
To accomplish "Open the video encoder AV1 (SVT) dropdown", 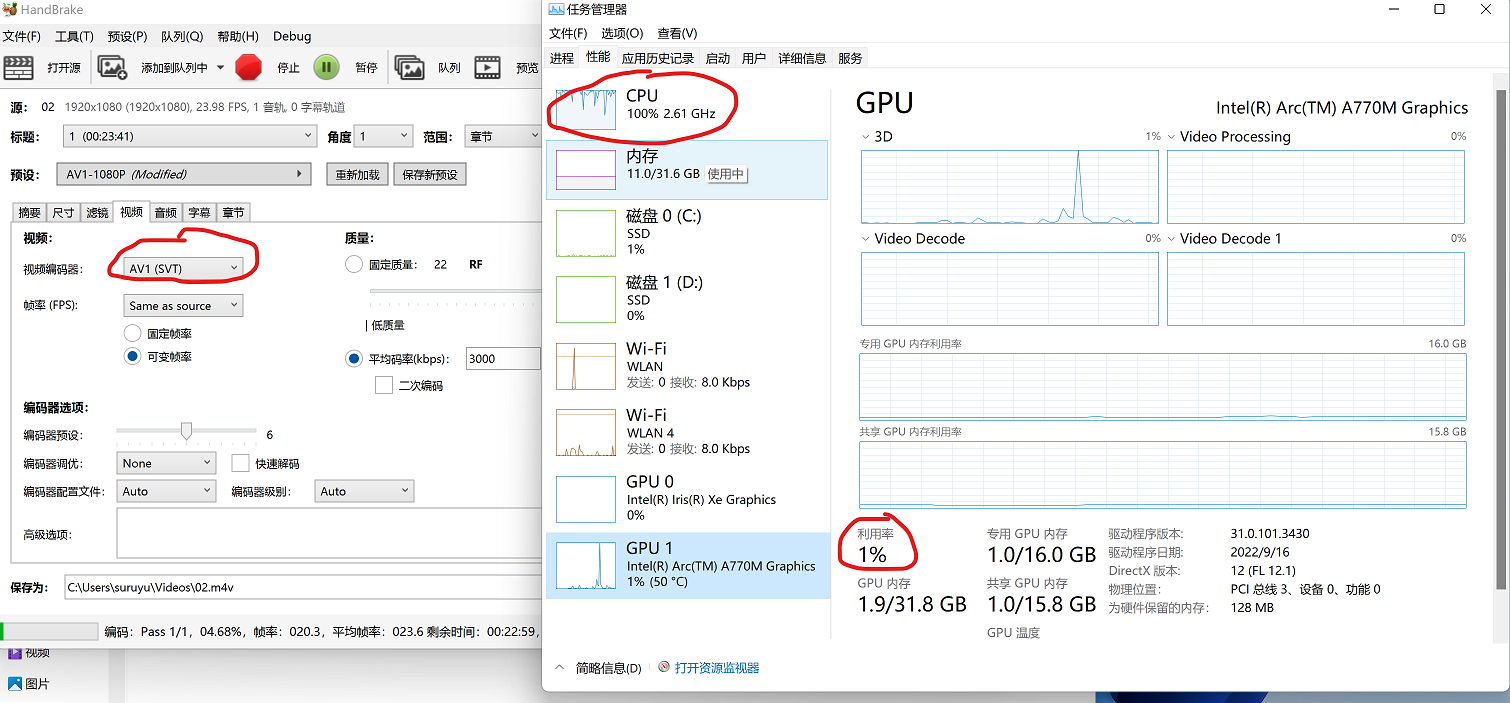I will pyautogui.click(x=184, y=268).
